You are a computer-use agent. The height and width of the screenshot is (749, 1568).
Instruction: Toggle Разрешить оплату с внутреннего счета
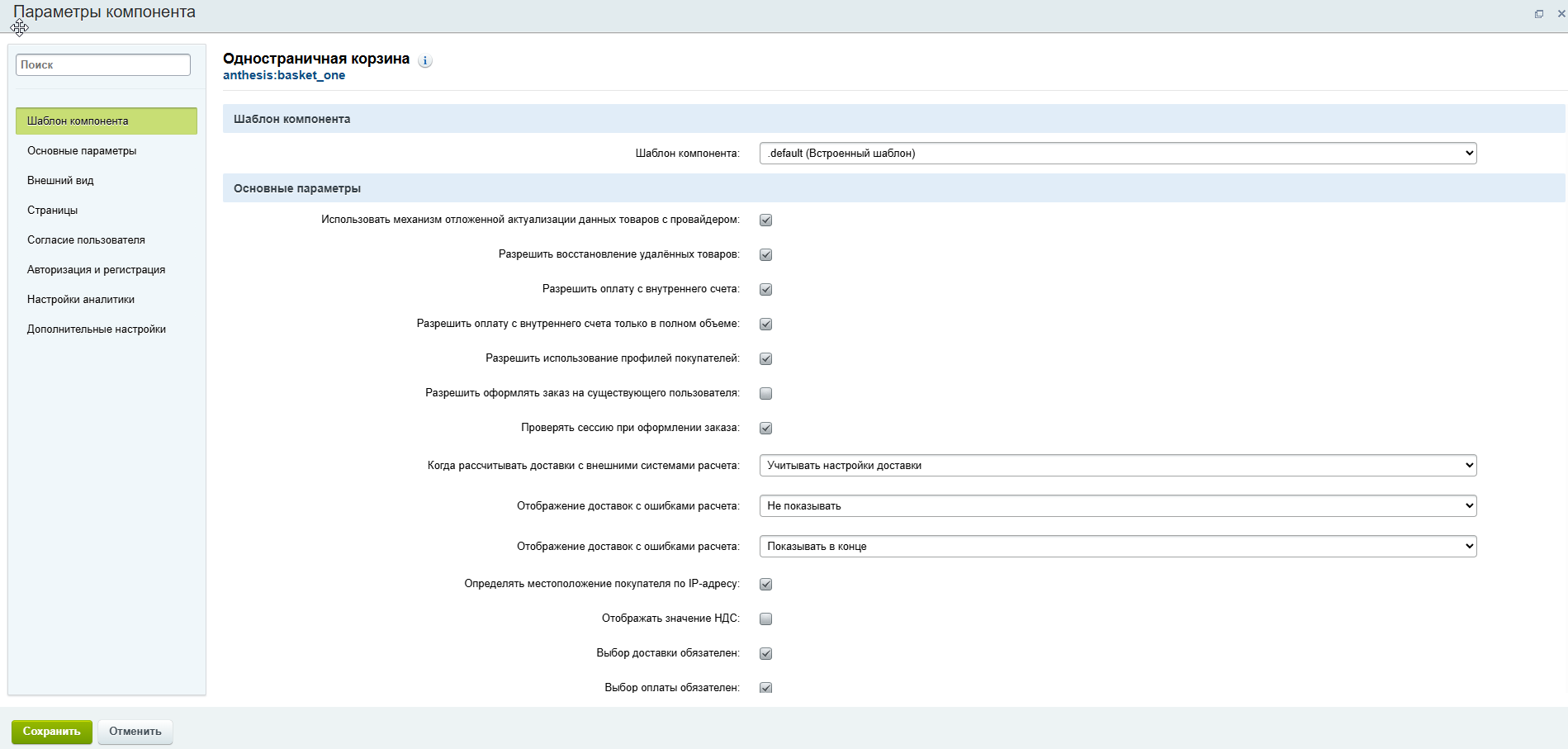(766, 290)
